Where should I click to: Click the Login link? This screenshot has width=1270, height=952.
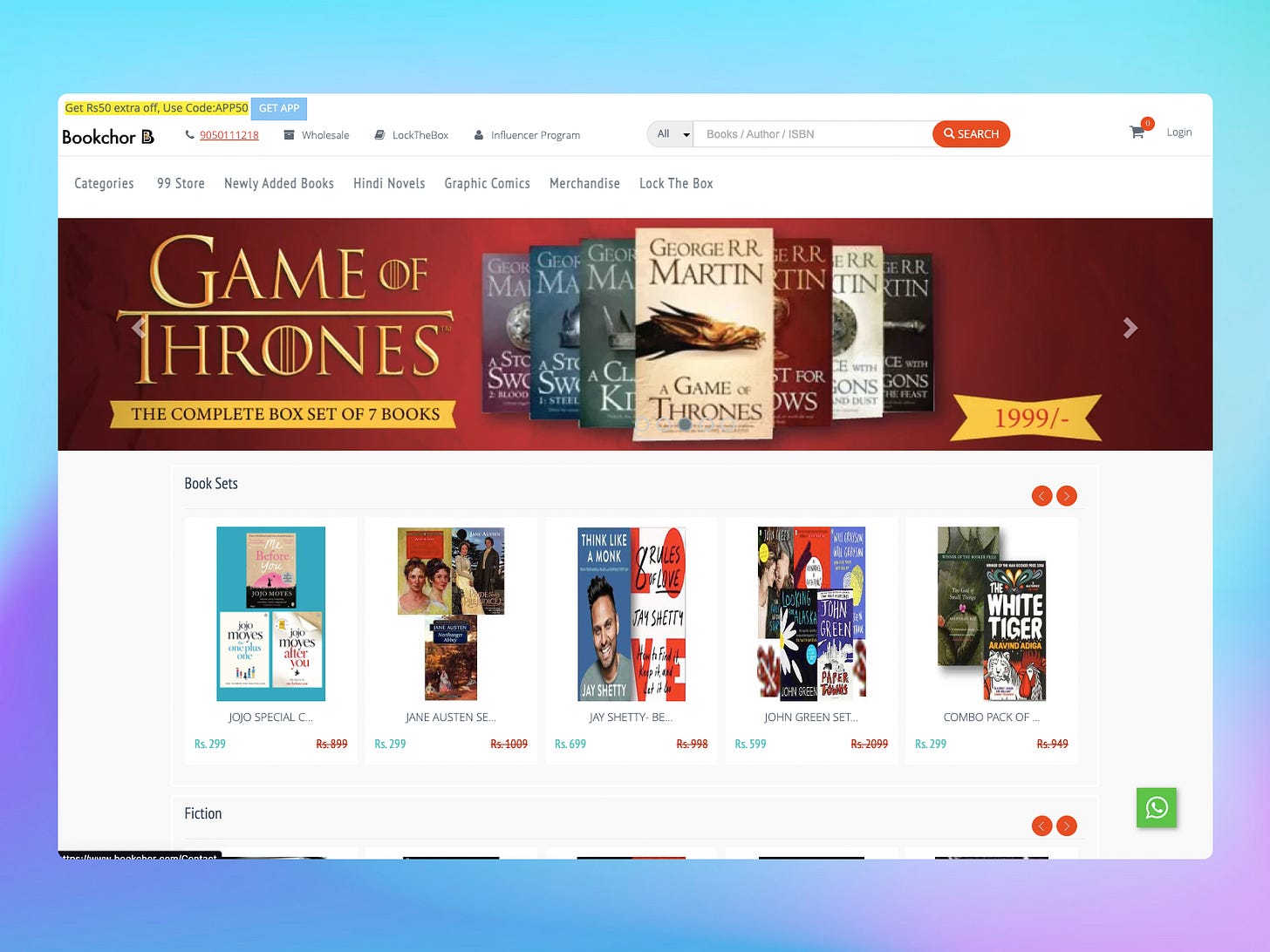(x=1179, y=133)
